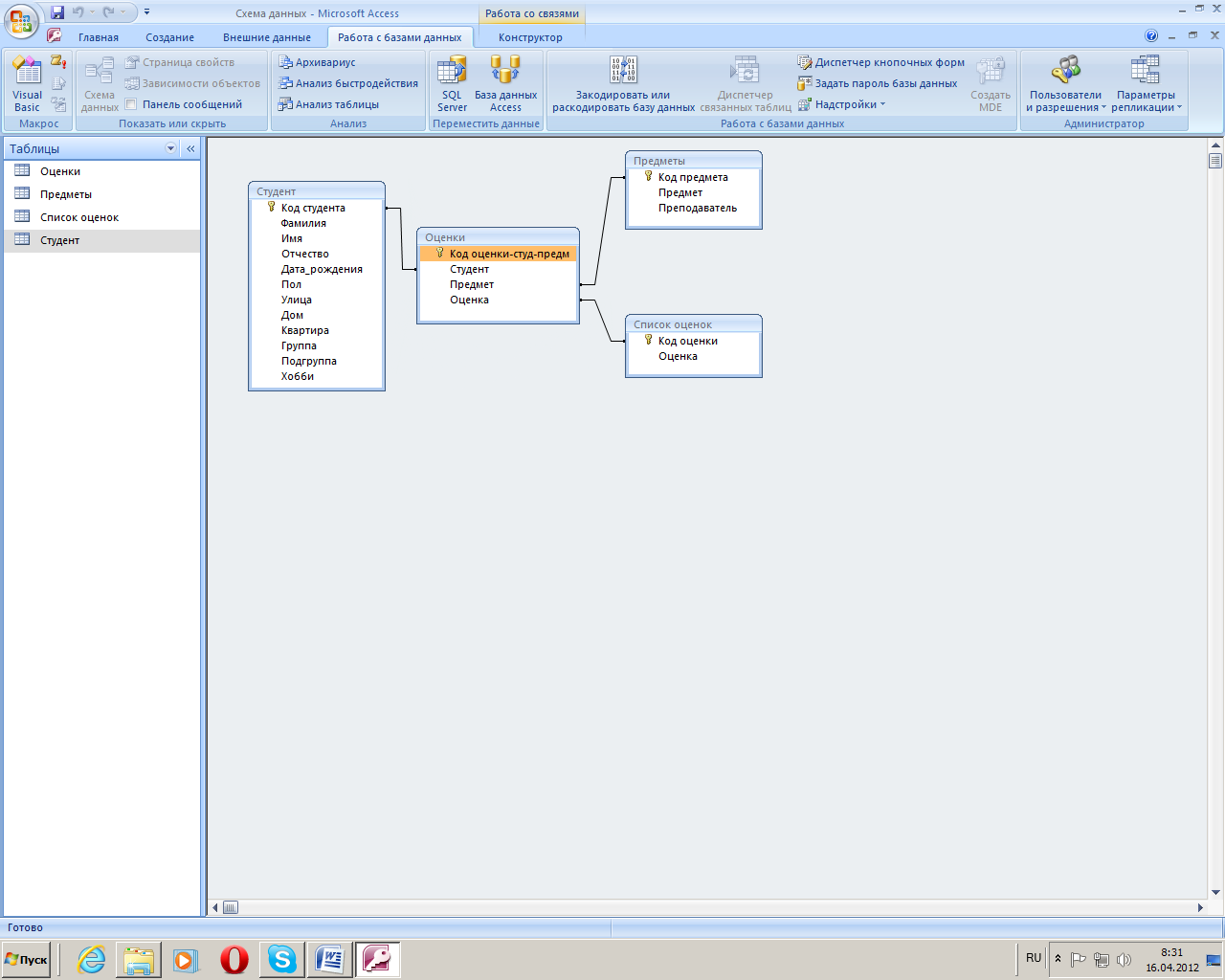This screenshot has height=980, width=1225.
Task: Open Диспетчер кнопочных форм
Action: click(880, 62)
